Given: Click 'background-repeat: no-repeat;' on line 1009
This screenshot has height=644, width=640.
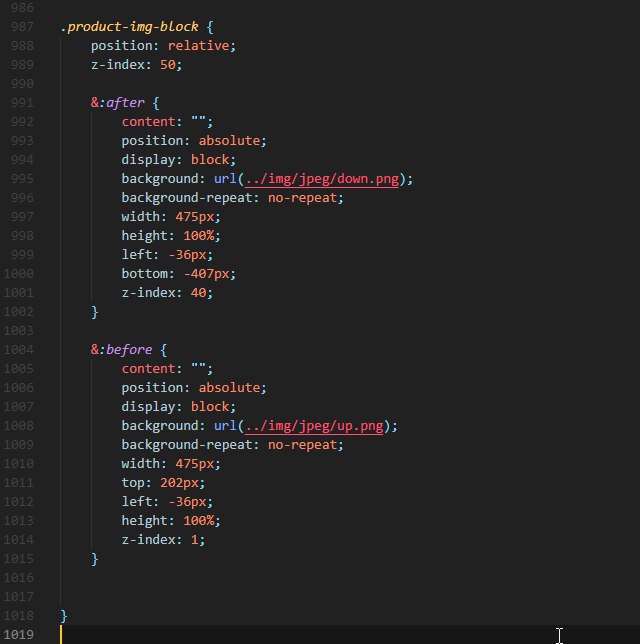Looking at the screenshot, I should click(233, 445).
